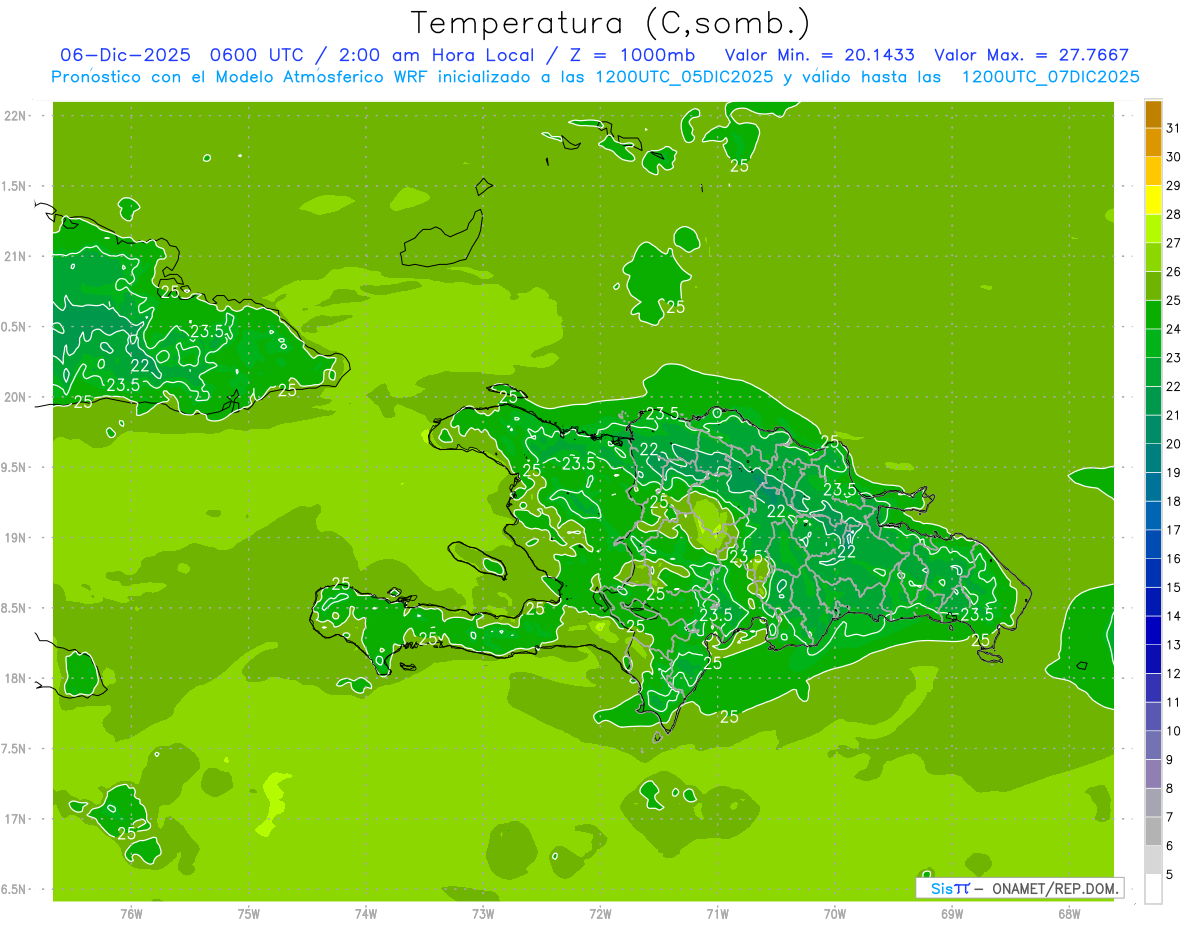Click the '73W' longitude axis label
This screenshot has height=927, width=1200.
(x=483, y=913)
